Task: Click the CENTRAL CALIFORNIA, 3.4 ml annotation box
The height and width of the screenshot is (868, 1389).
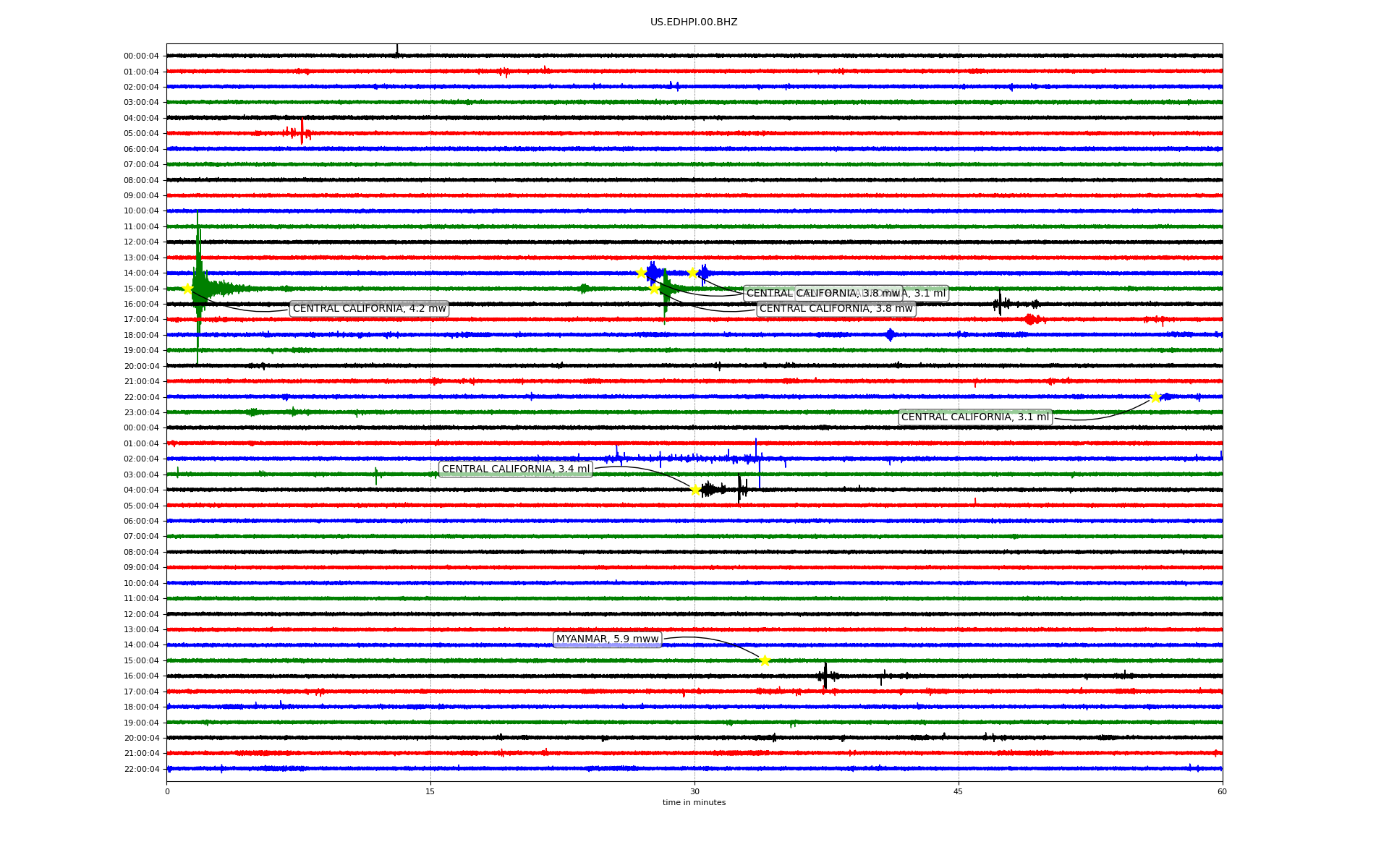Action: point(515,469)
